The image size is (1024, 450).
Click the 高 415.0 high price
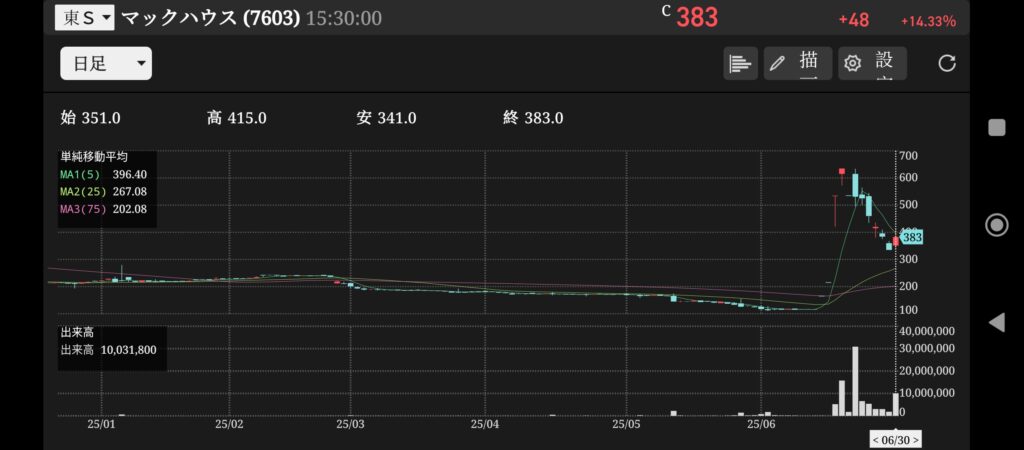[236, 118]
